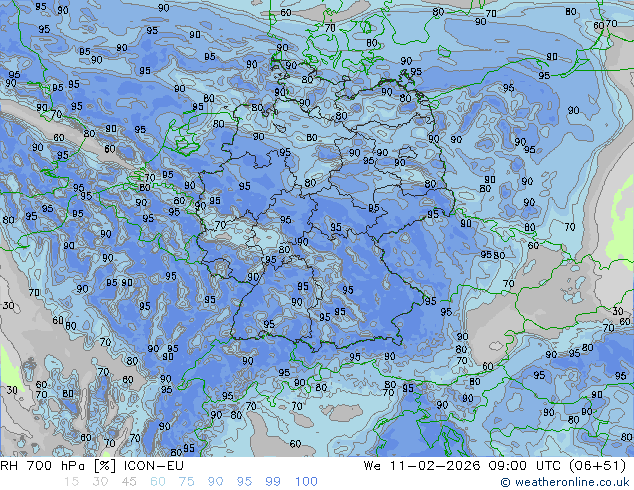
Task: Click the legend value 99
Action: click(273, 482)
